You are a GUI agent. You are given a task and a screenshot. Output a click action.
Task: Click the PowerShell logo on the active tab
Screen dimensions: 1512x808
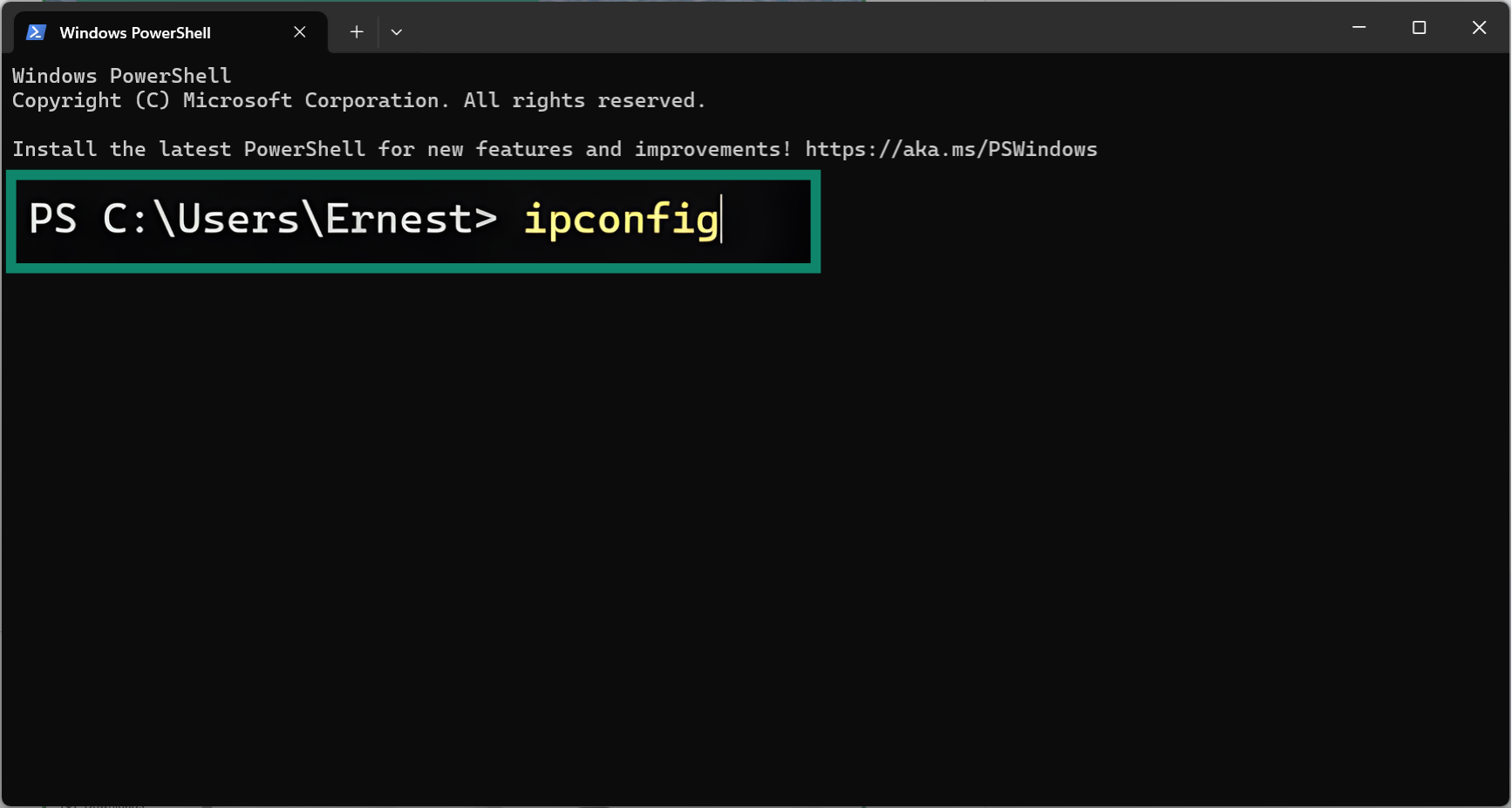point(35,31)
